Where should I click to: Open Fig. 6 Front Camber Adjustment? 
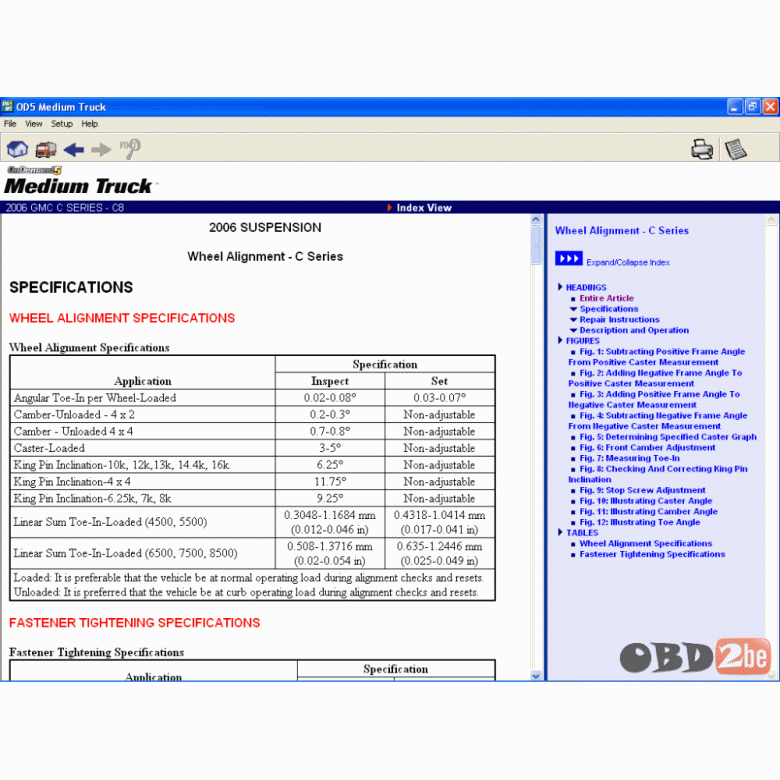pos(647,447)
